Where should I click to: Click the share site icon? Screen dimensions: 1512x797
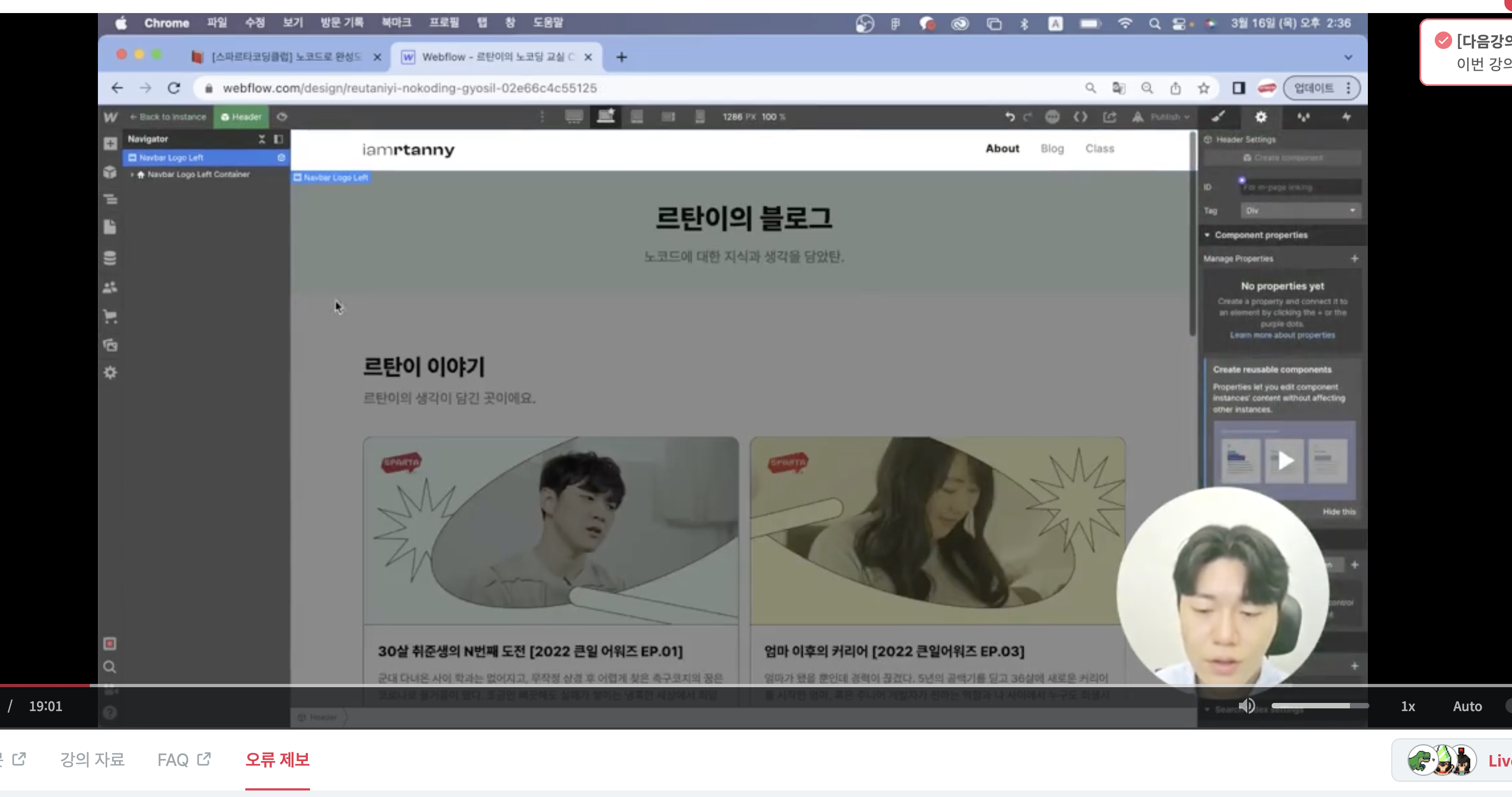(1110, 117)
